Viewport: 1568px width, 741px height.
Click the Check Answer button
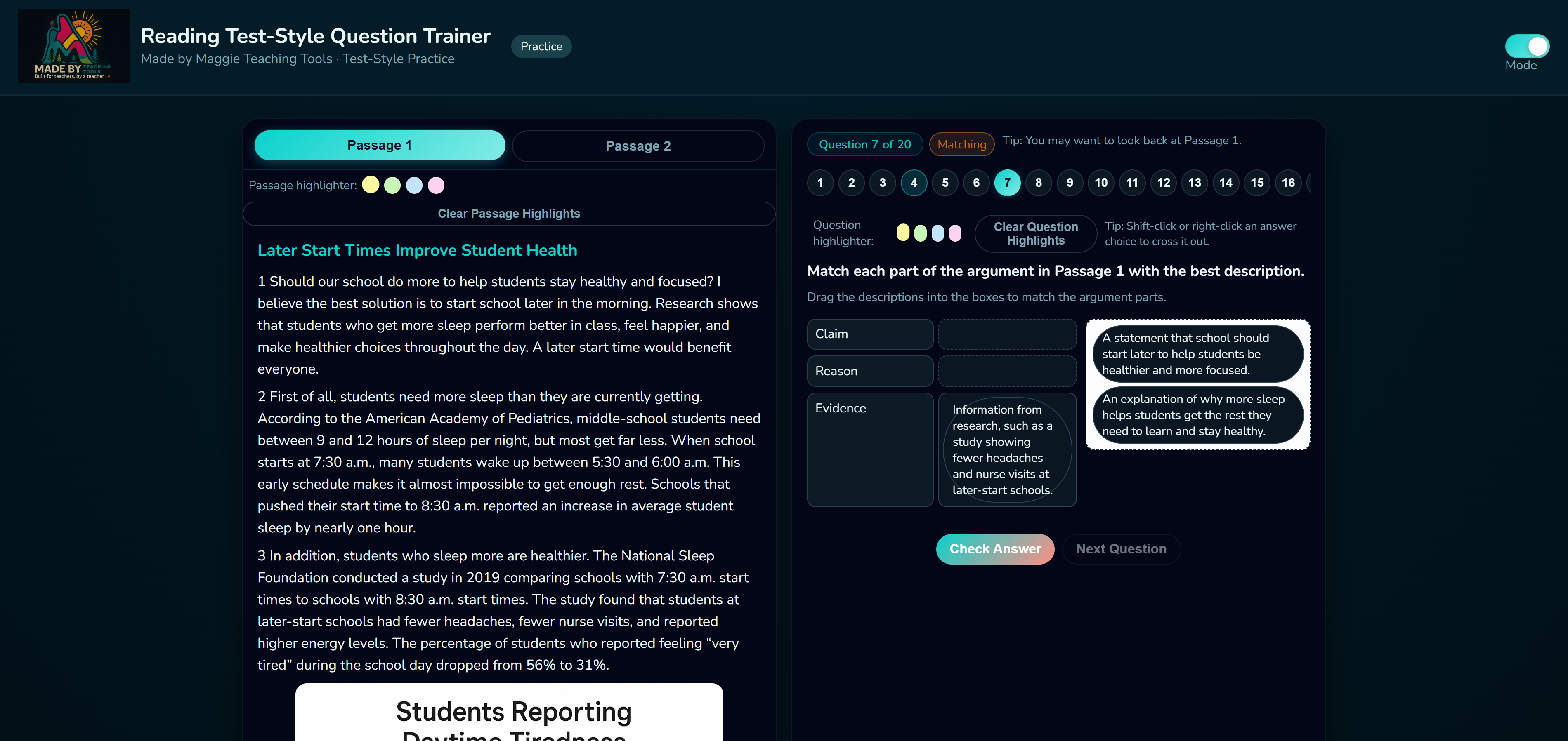click(994, 549)
